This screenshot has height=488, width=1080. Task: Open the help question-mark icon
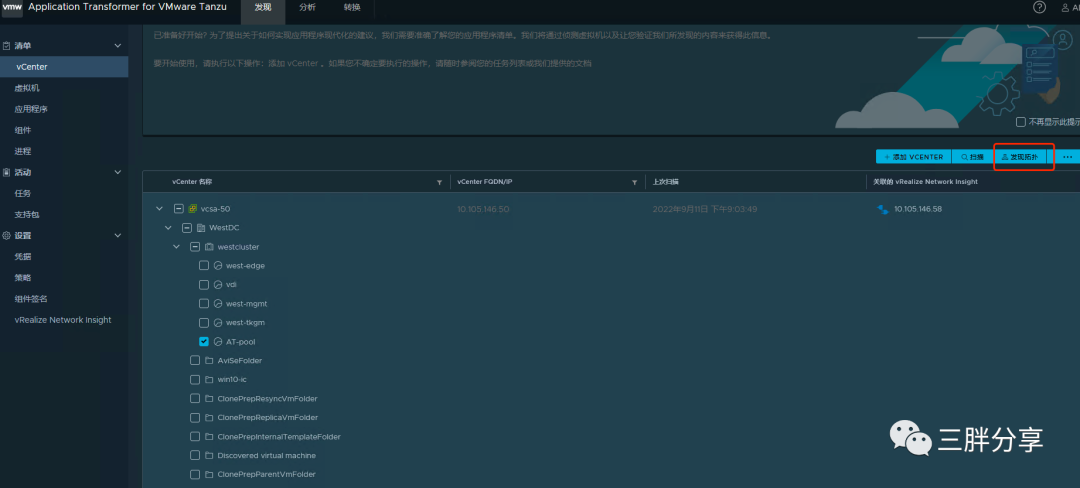pos(1039,7)
